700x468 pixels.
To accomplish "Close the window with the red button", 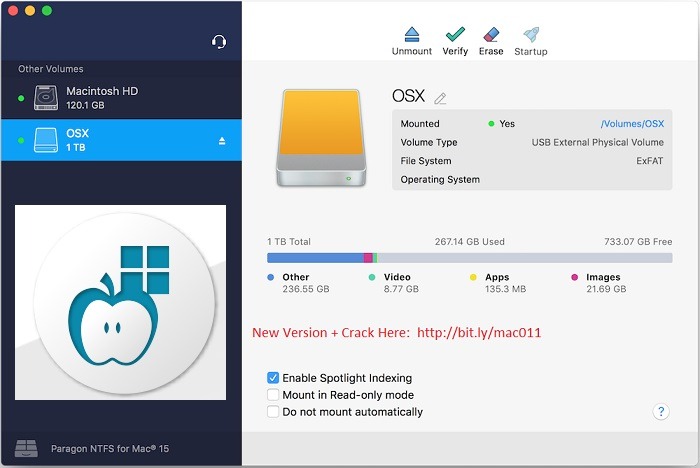I will tap(13, 10).
